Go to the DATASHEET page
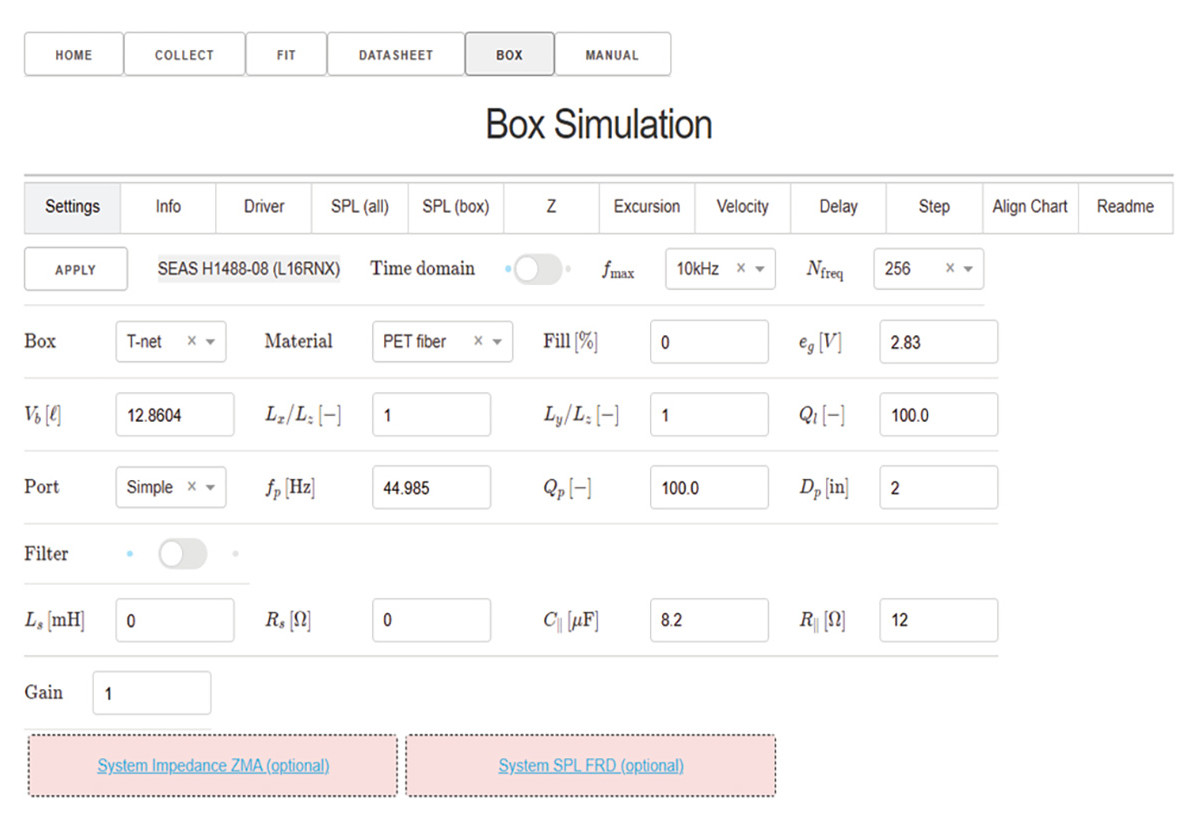 click(x=395, y=55)
